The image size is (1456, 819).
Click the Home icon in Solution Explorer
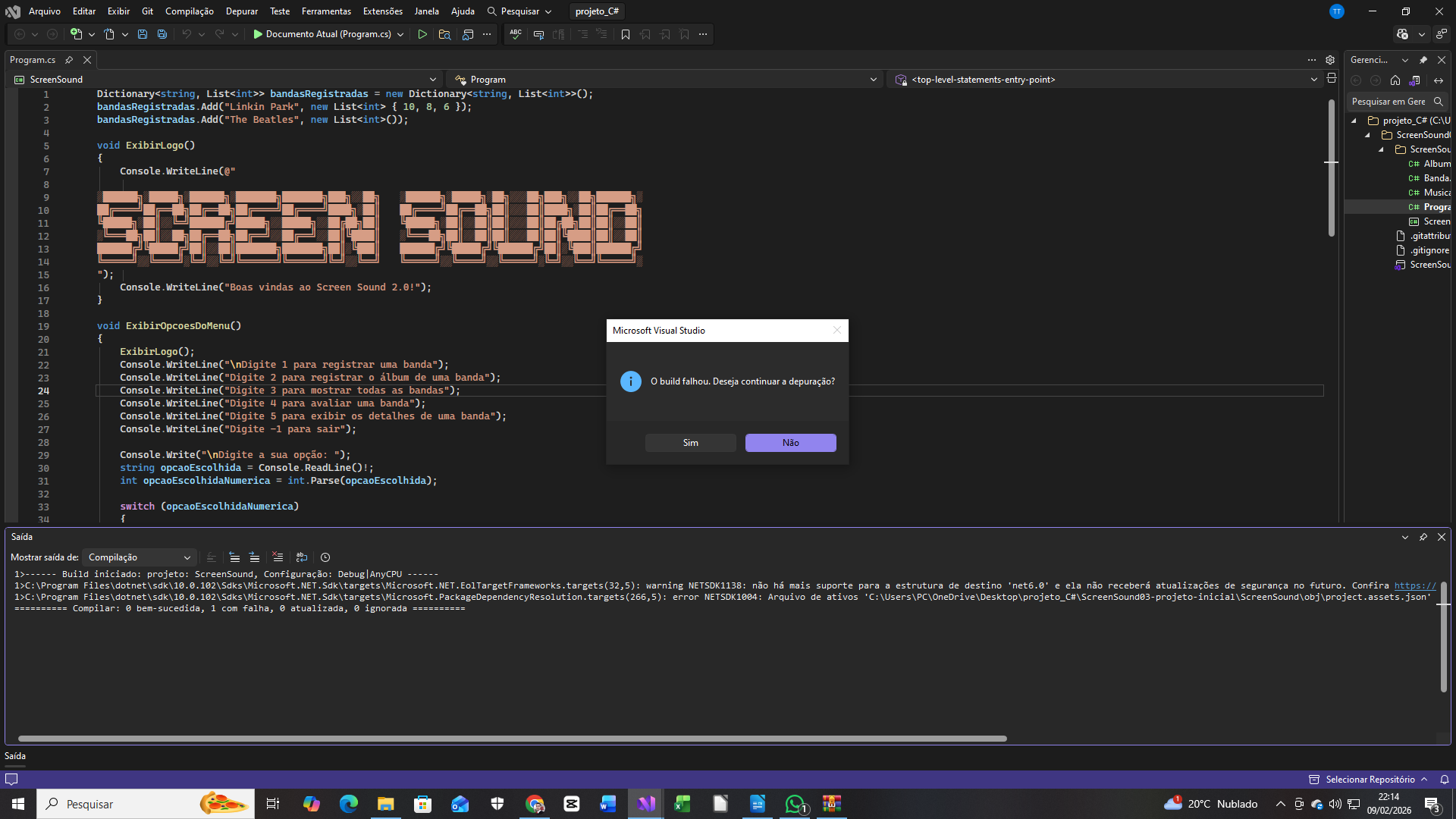tap(1395, 80)
